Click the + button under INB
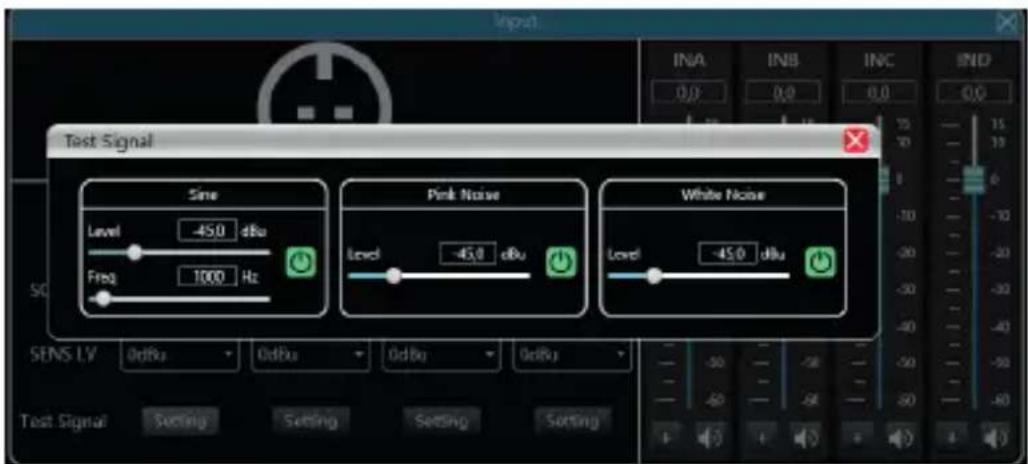 (760, 438)
